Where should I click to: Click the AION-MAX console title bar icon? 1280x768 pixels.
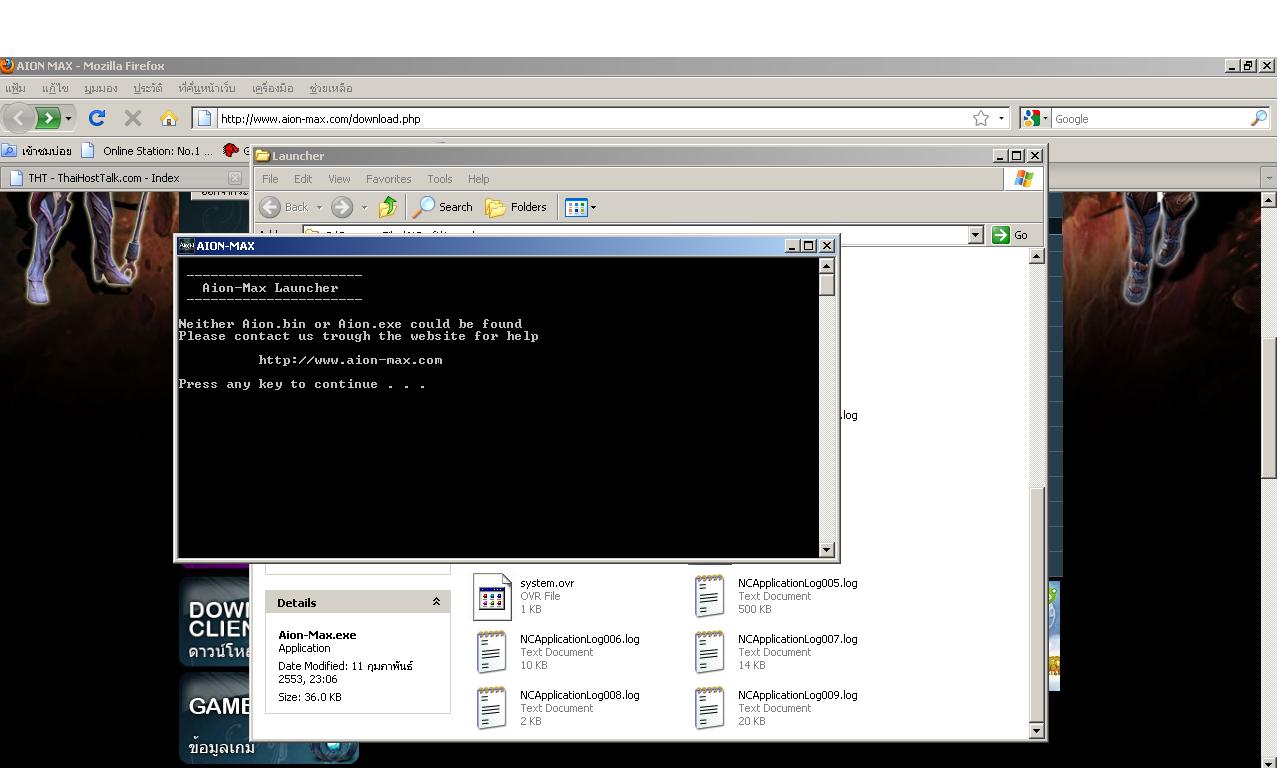click(186, 245)
